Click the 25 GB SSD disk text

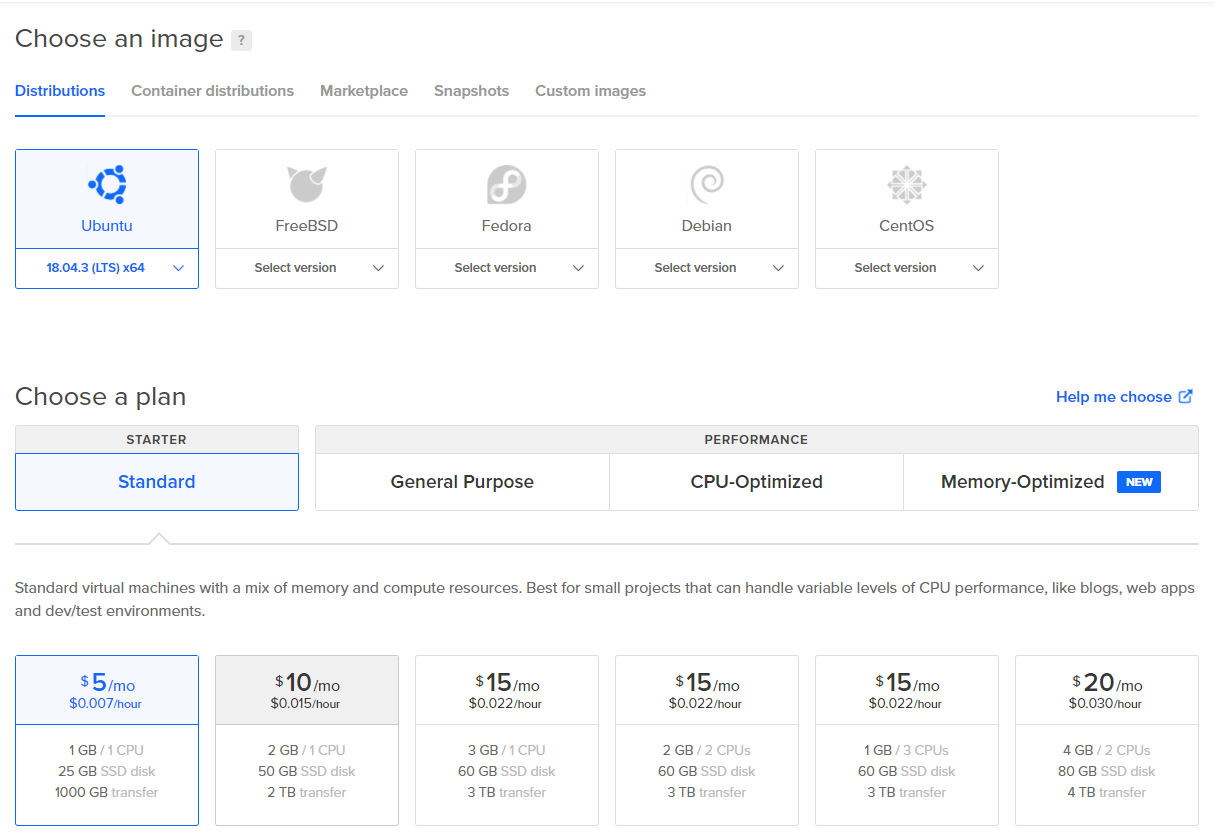pyautogui.click(x=107, y=771)
